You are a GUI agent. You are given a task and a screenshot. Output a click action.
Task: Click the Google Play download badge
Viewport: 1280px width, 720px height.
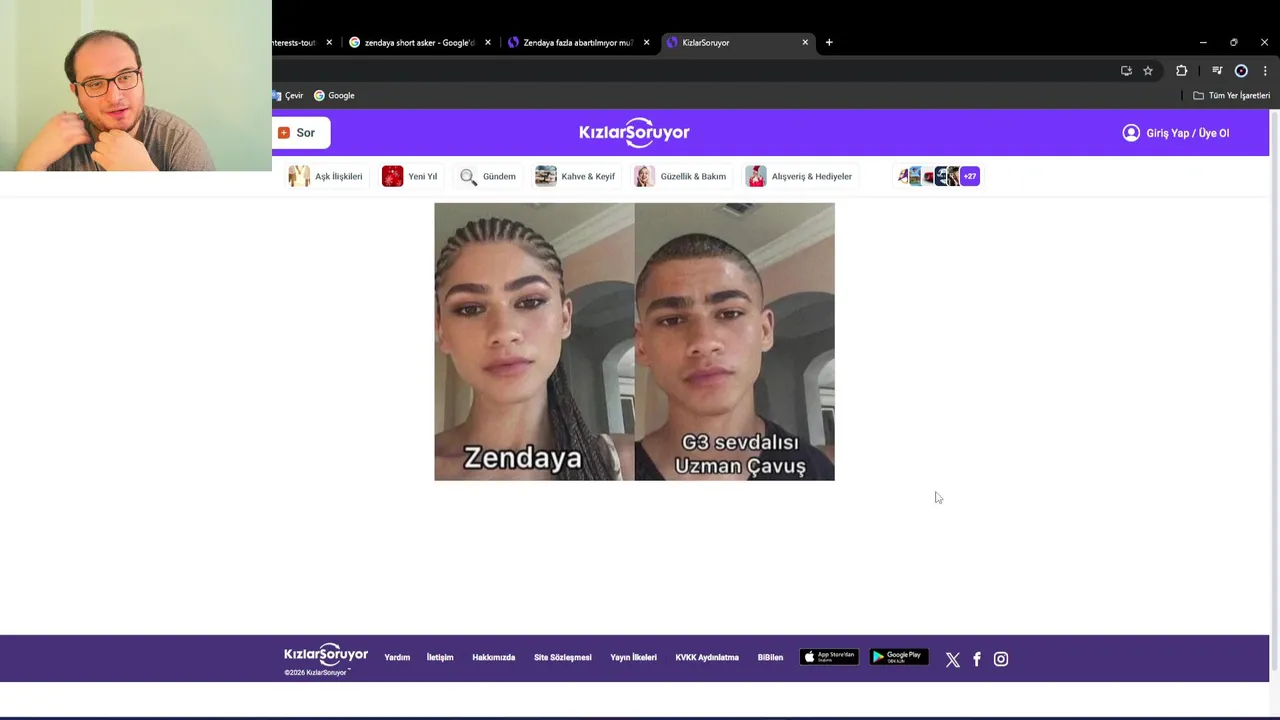(898, 657)
